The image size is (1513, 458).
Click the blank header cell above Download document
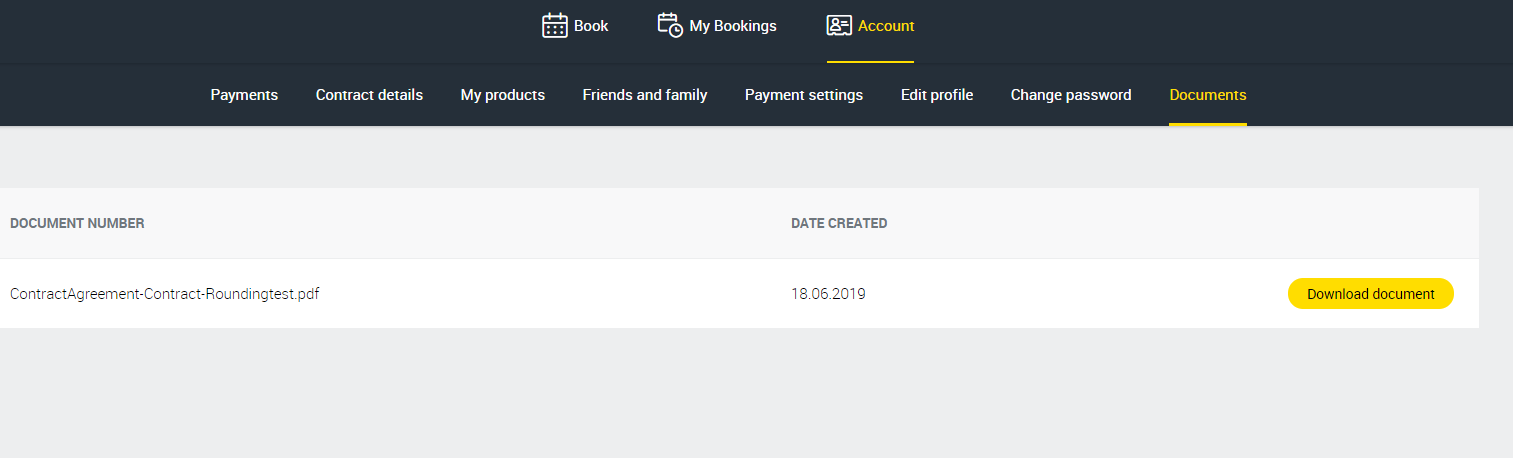[x=1370, y=224]
